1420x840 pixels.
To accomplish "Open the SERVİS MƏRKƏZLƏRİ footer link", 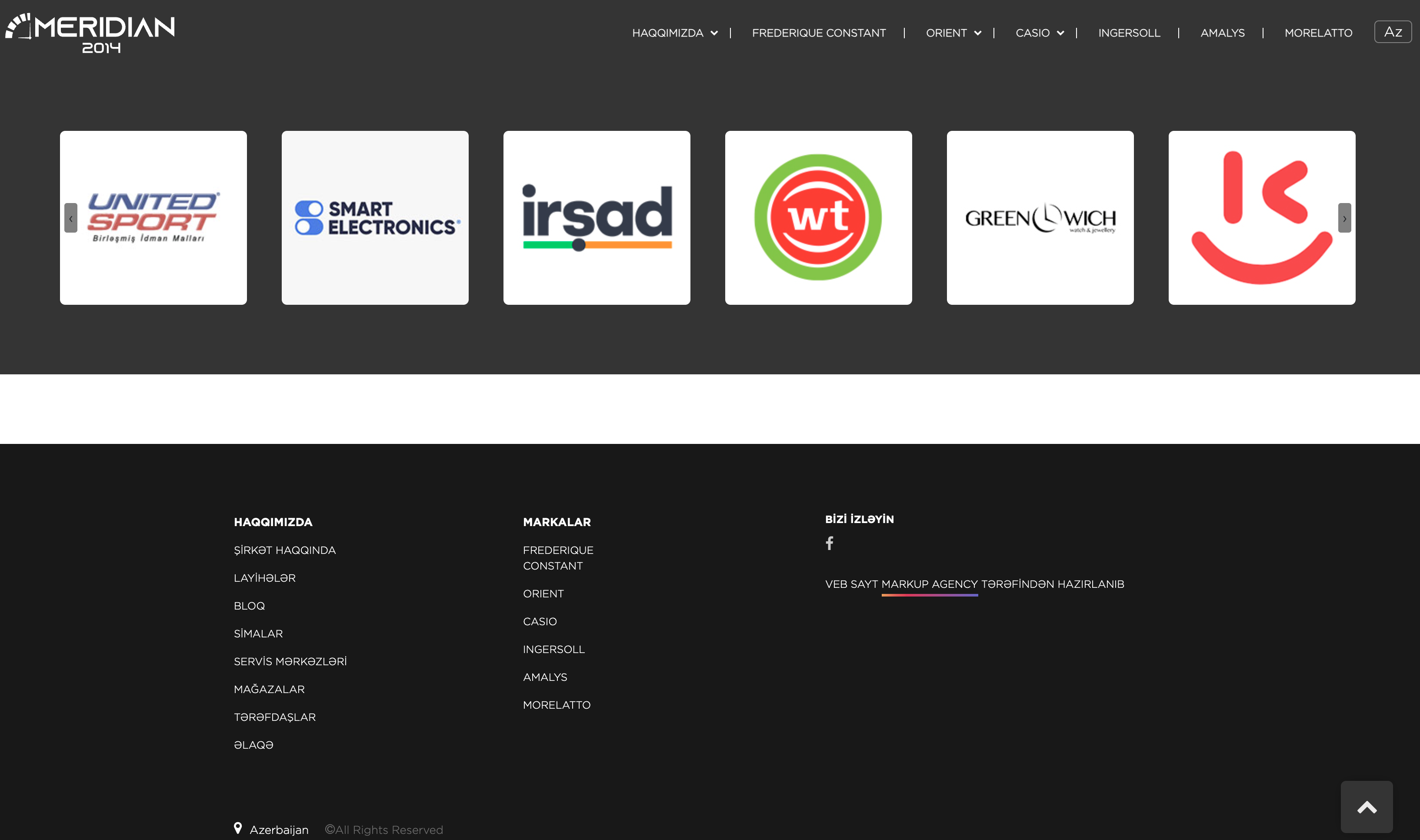I will (290, 661).
